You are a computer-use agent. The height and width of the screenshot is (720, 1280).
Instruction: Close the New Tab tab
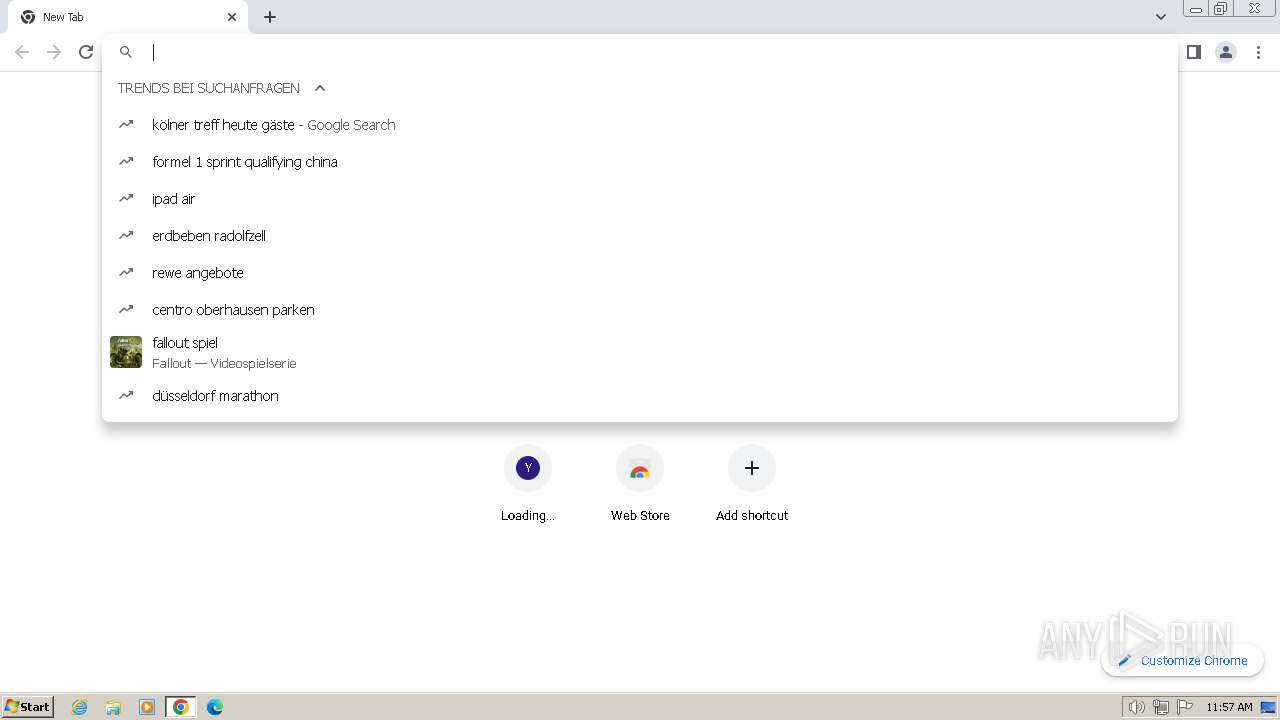pos(232,17)
